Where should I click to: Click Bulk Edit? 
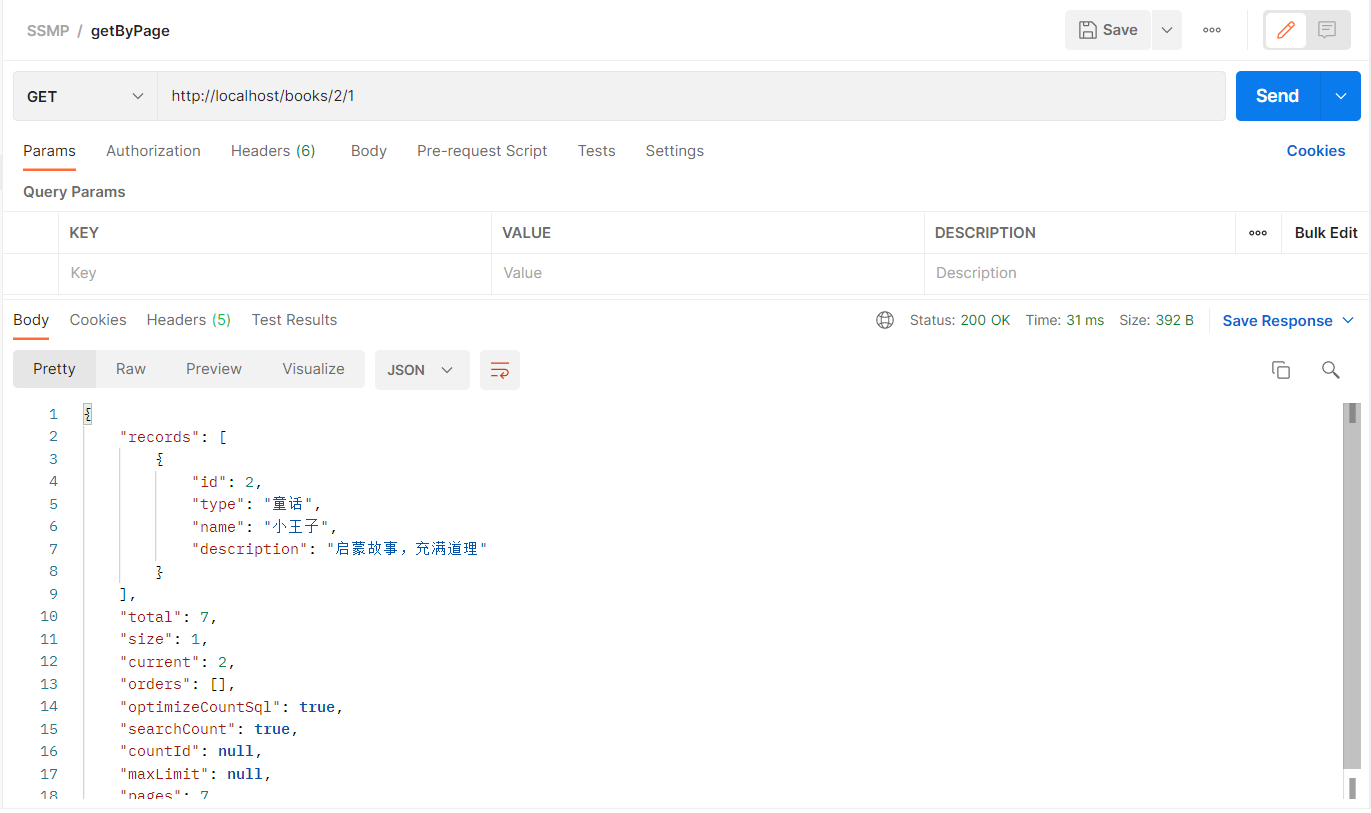pyautogui.click(x=1326, y=233)
